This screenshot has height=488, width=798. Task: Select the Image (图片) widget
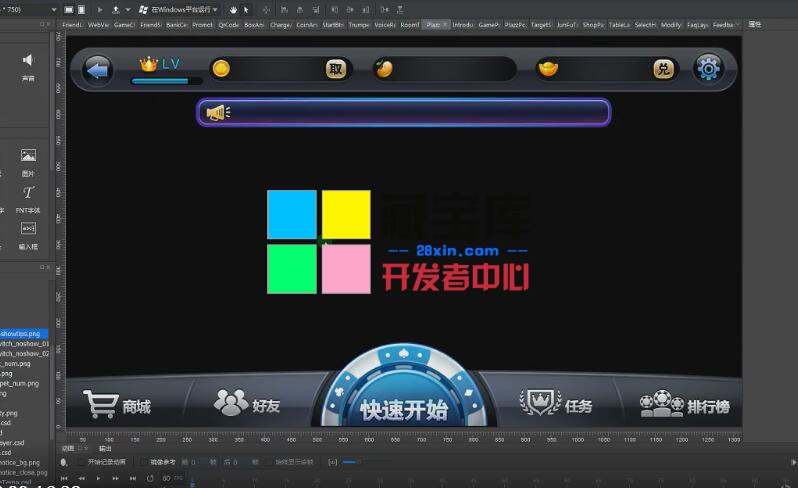coord(28,162)
